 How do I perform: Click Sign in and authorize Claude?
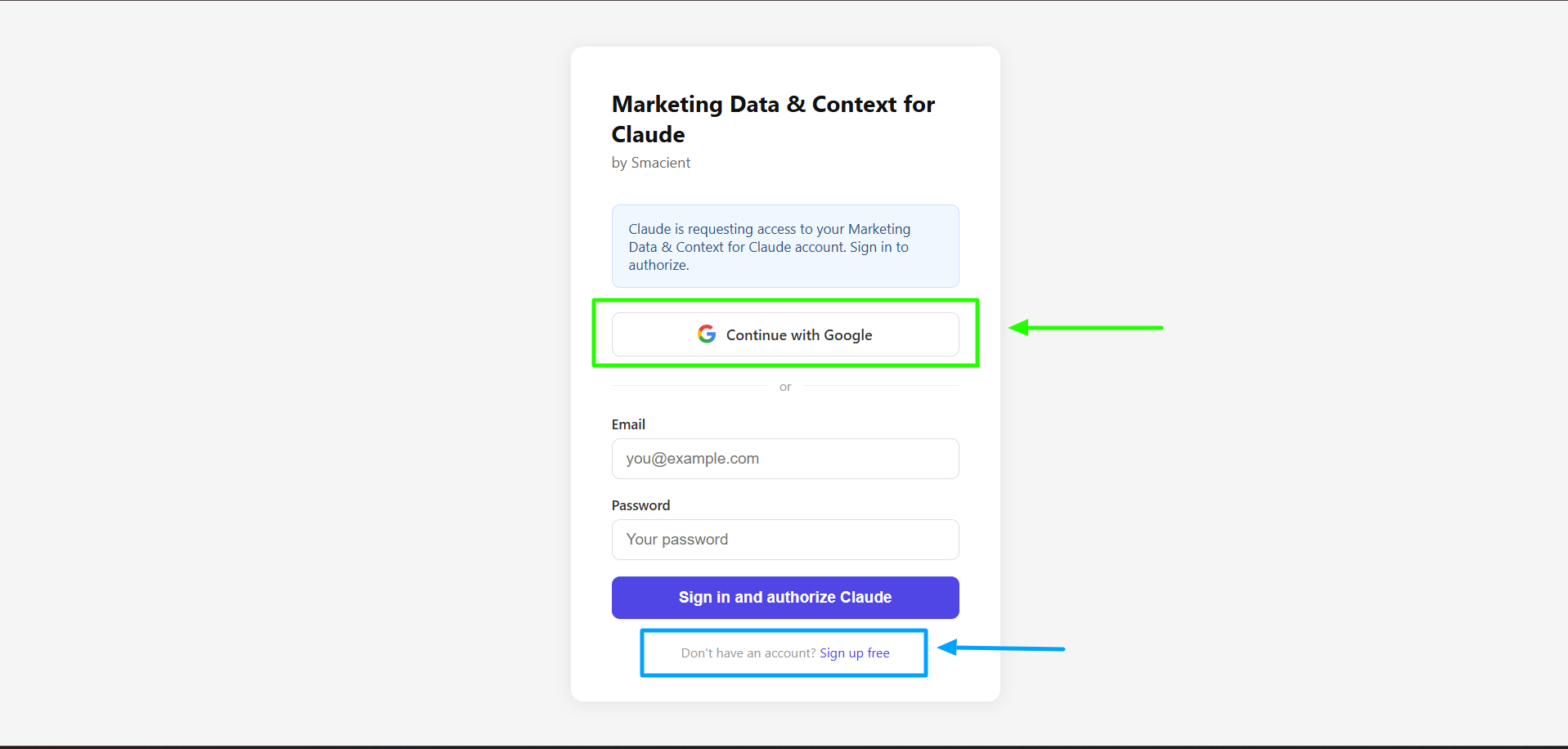pyautogui.click(x=785, y=598)
